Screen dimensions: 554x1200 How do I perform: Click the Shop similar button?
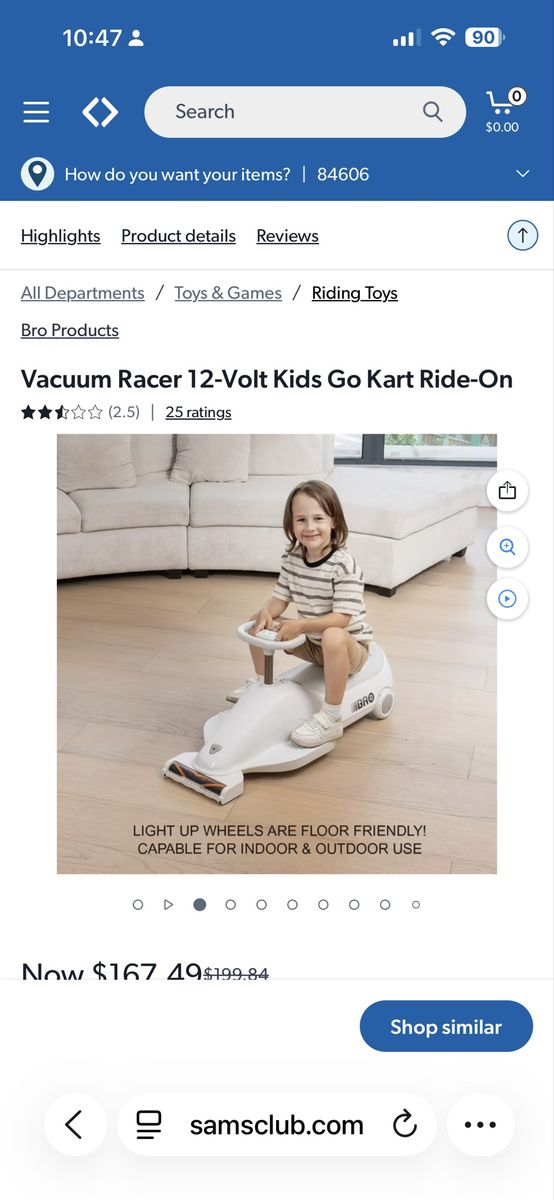[x=446, y=1026]
